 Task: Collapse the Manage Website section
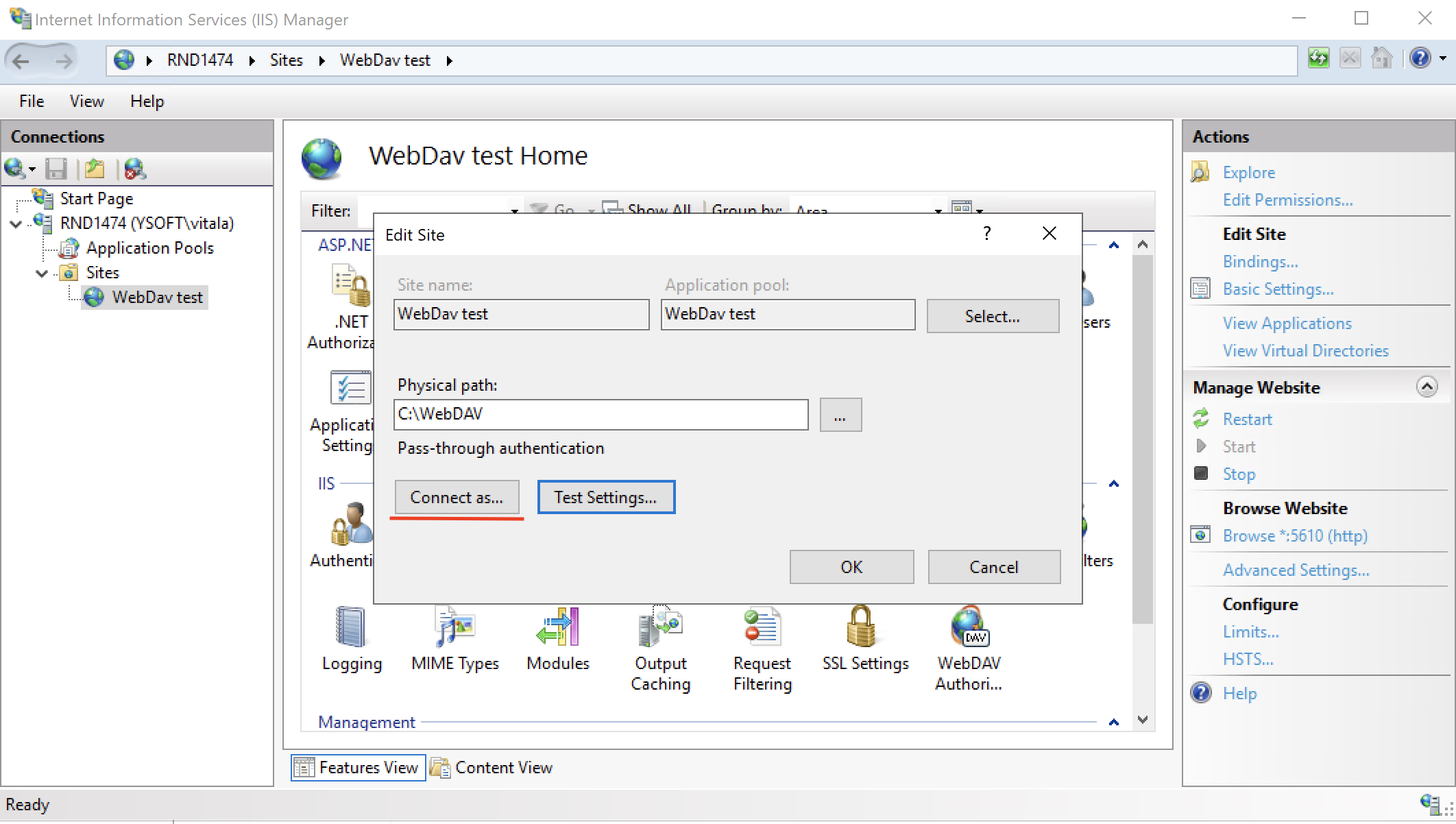pyautogui.click(x=1428, y=387)
